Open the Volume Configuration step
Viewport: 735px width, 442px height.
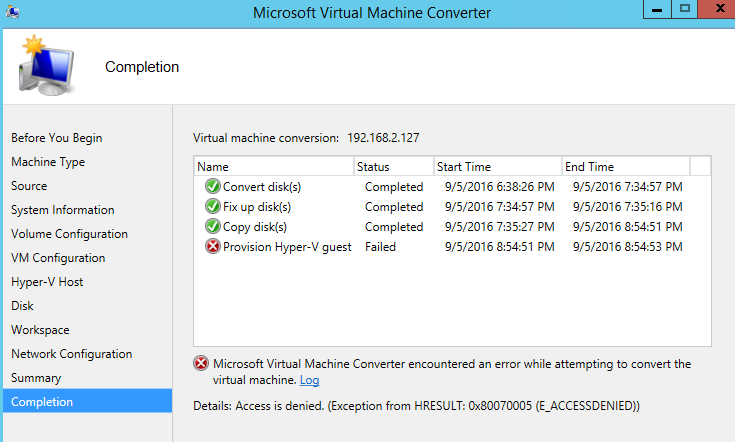point(69,234)
